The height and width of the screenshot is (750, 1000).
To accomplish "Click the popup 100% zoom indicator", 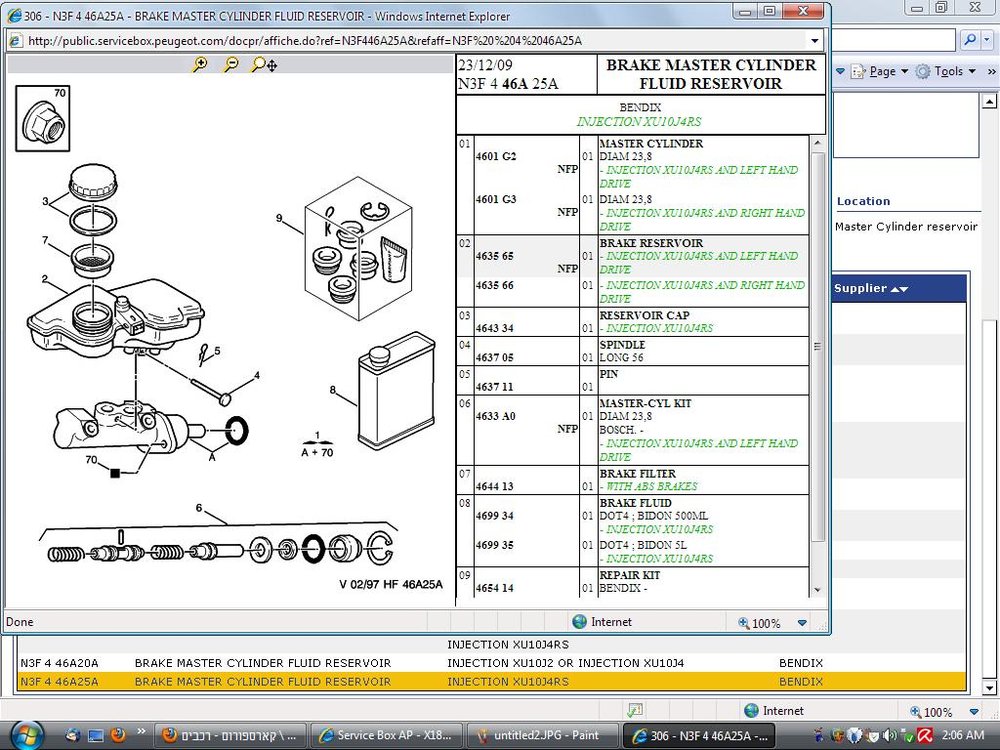I will pyautogui.click(x=760, y=623).
